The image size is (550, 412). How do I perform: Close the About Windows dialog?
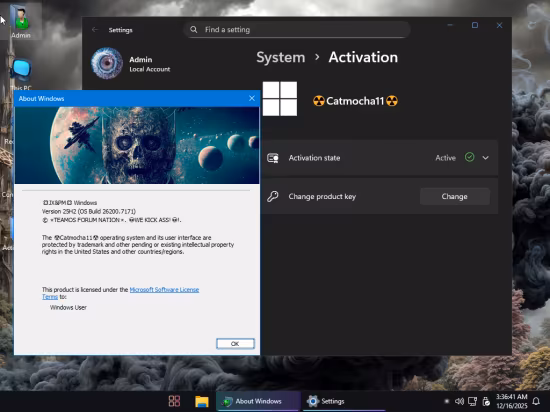[x=252, y=98]
